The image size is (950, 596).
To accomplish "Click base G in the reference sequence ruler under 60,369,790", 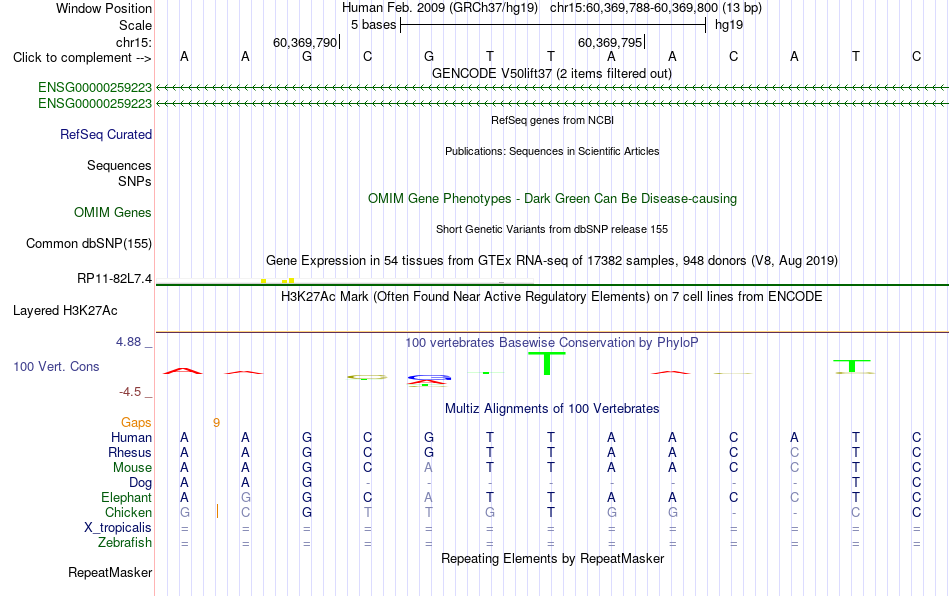I will 307,57.
